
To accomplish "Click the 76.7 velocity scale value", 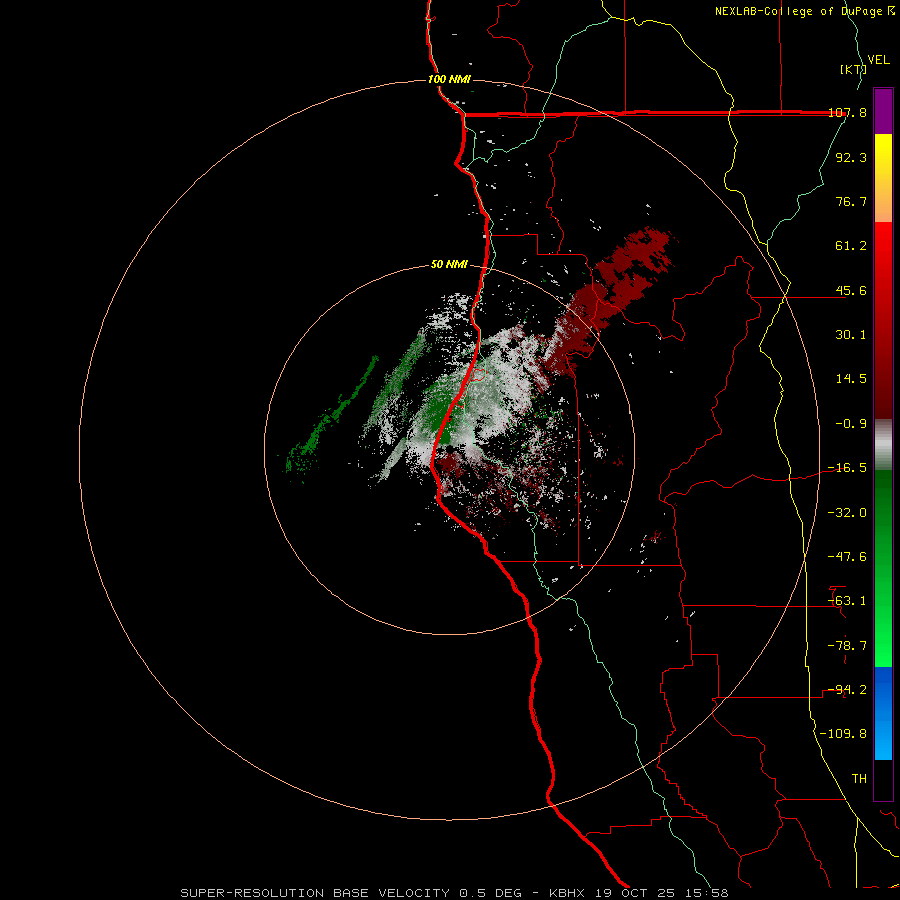I will (x=851, y=201).
